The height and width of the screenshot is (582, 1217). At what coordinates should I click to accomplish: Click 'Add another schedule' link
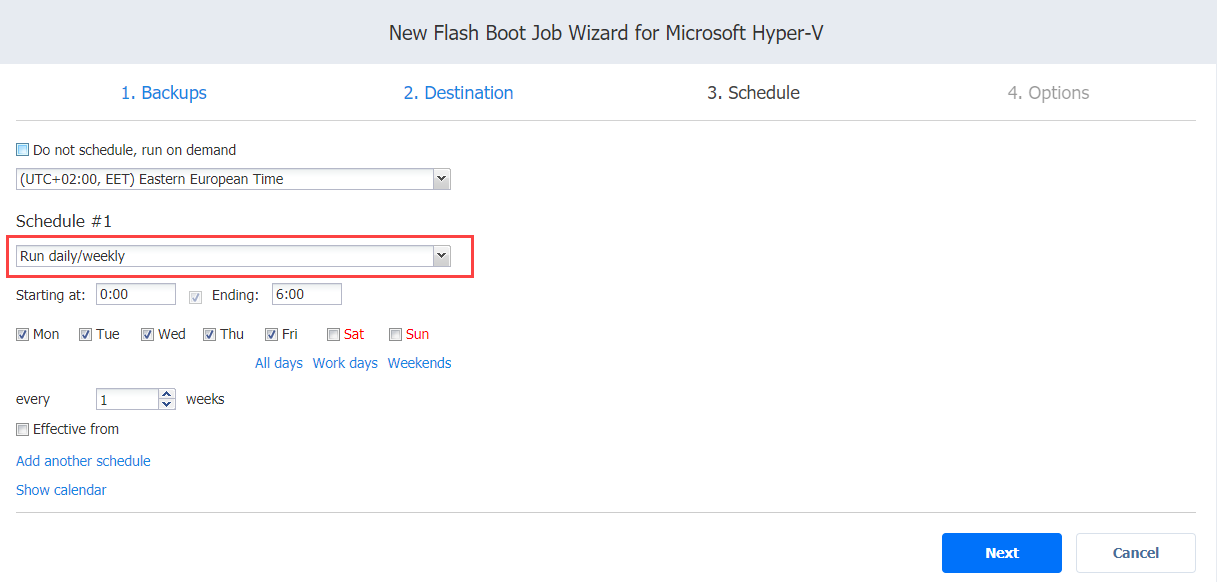click(83, 461)
